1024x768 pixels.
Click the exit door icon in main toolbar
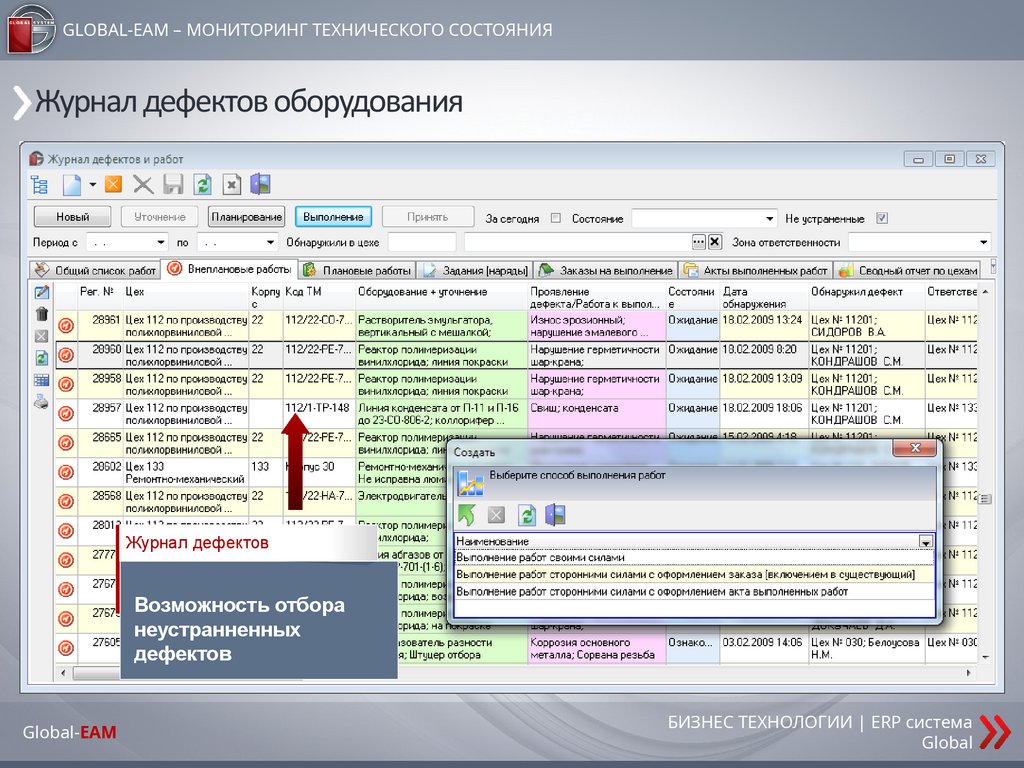point(260,185)
